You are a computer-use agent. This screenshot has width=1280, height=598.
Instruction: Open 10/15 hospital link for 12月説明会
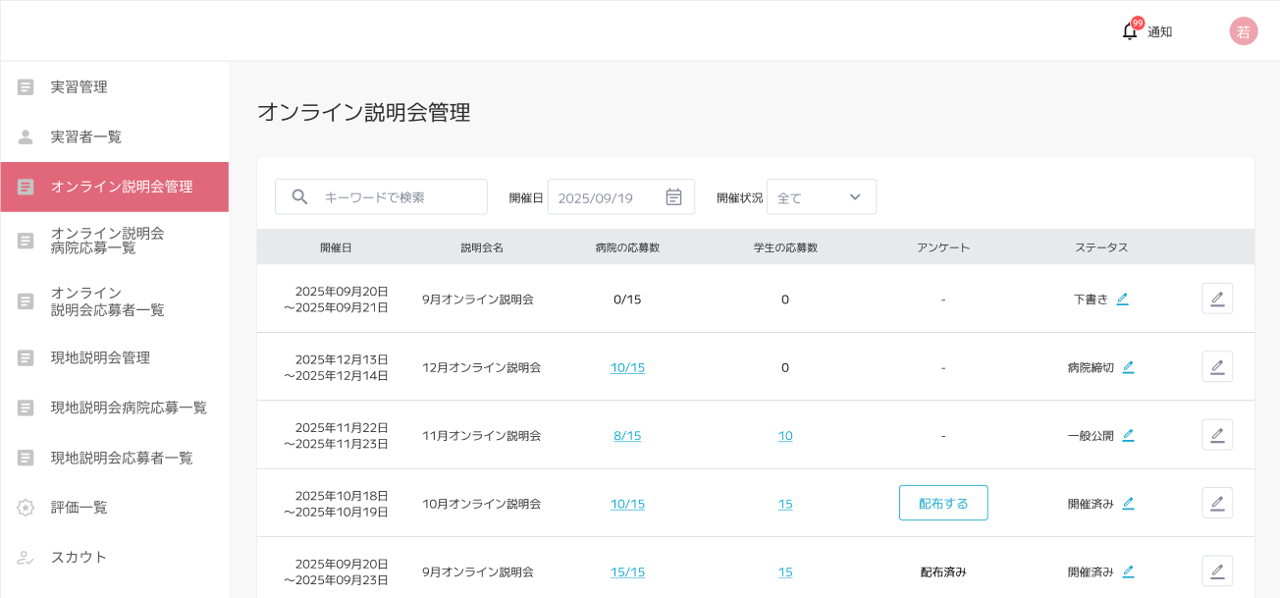coord(627,367)
